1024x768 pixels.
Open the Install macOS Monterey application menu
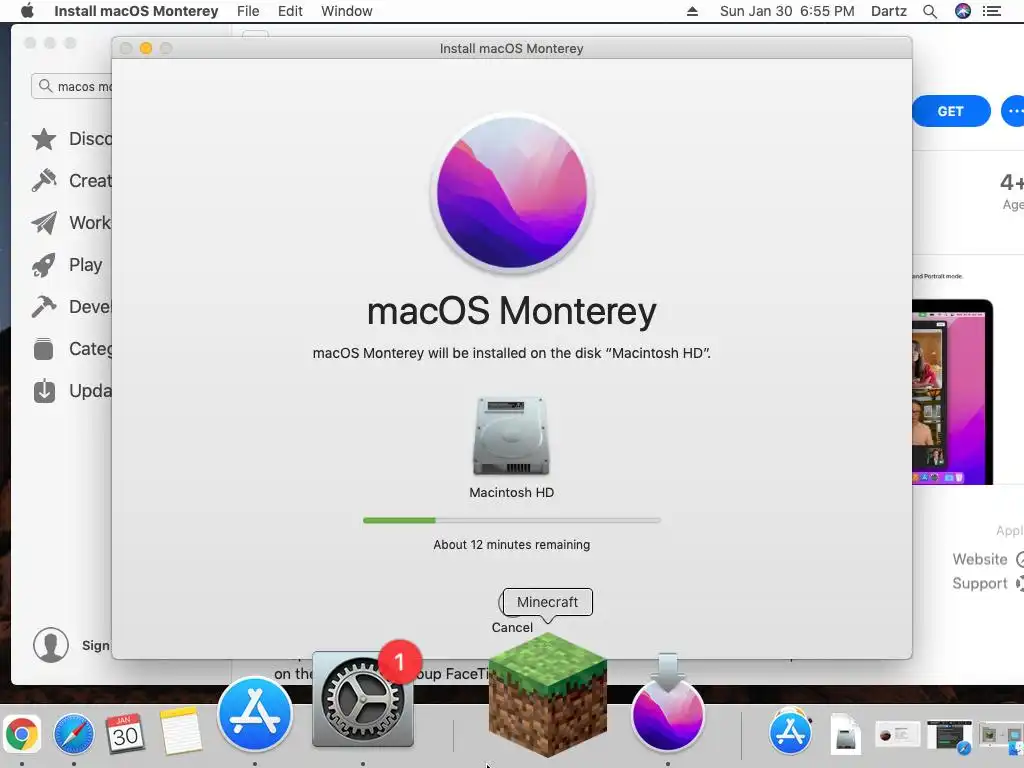coord(136,11)
